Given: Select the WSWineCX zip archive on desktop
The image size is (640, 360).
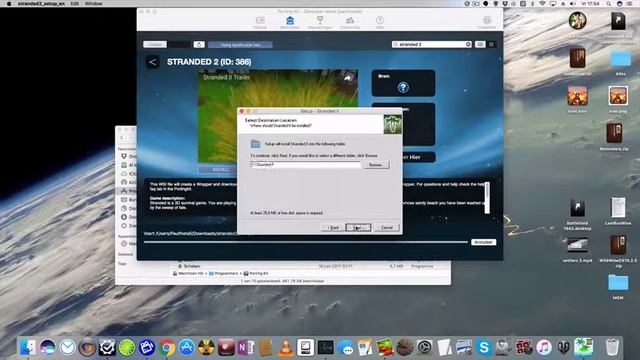Looking at the screenshot, I should (618, 251).
